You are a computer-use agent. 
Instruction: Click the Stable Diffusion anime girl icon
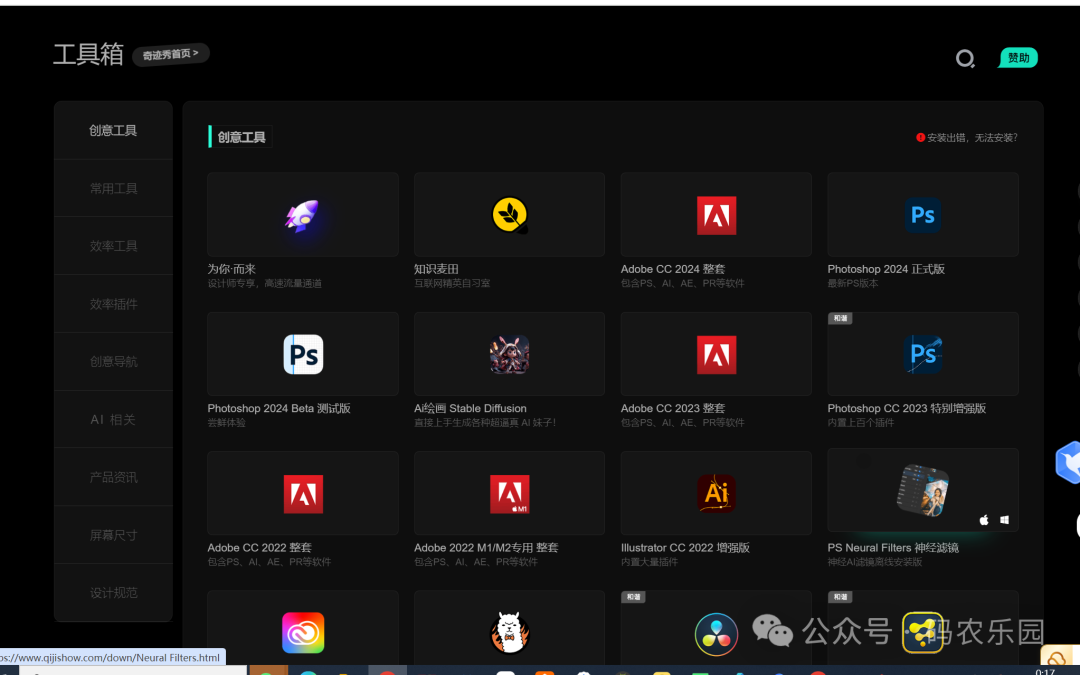[510, 355]
